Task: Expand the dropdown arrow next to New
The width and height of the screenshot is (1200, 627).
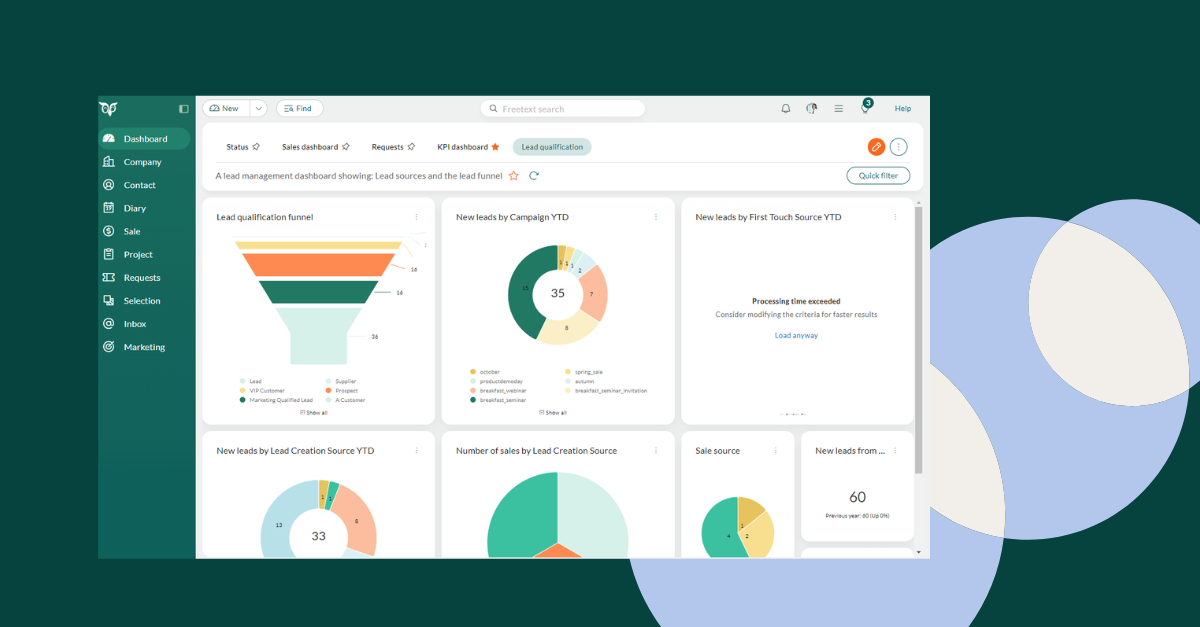Action: (x=258, y=109)
